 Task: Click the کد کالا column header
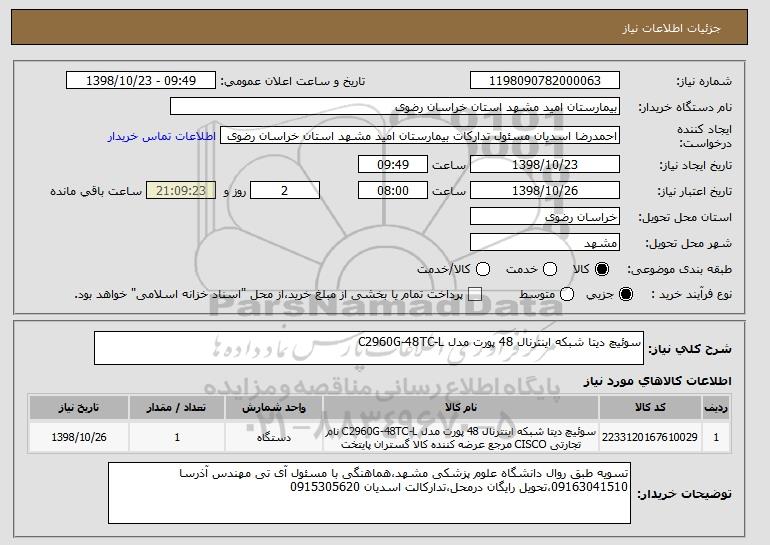pyautogui.click(x=650, y=408)
